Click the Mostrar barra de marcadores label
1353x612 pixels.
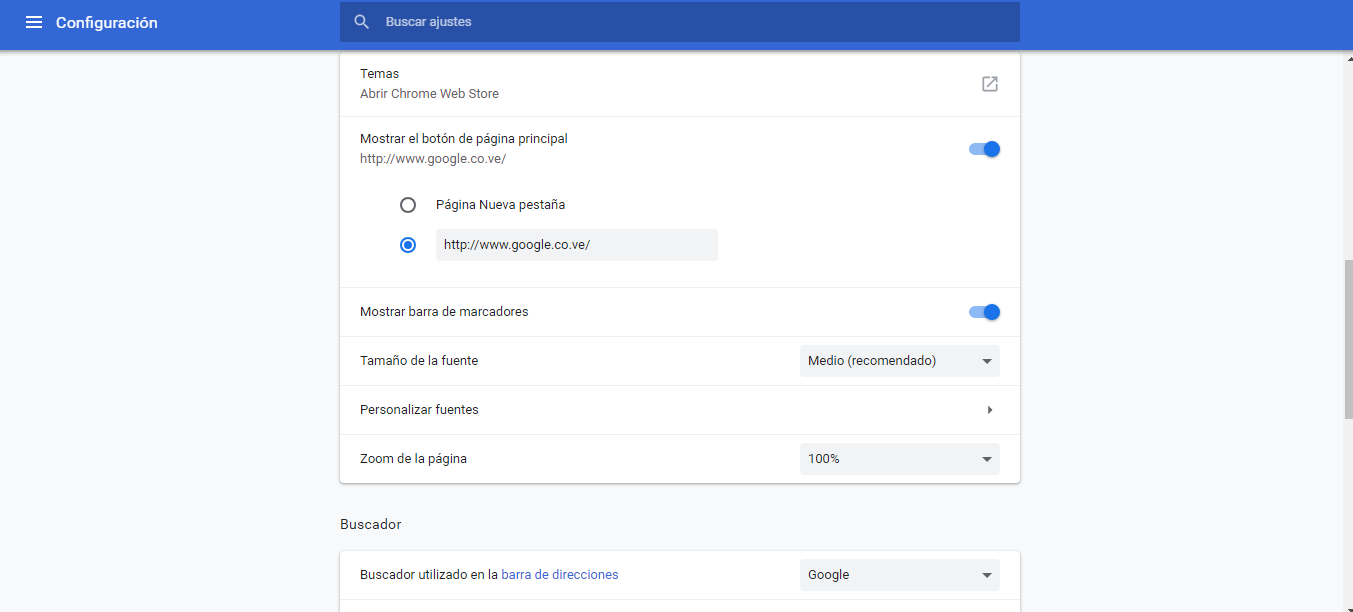444,312
